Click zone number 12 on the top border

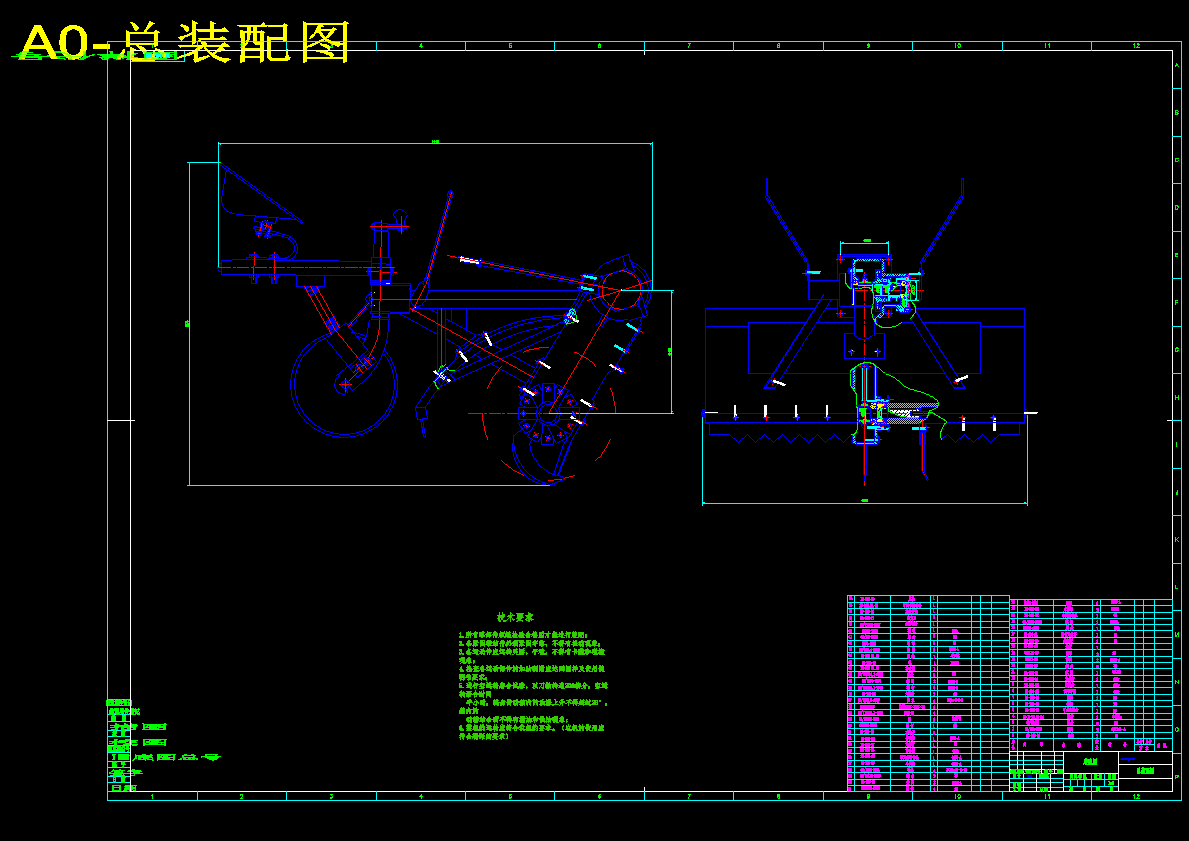[1136, 46]
